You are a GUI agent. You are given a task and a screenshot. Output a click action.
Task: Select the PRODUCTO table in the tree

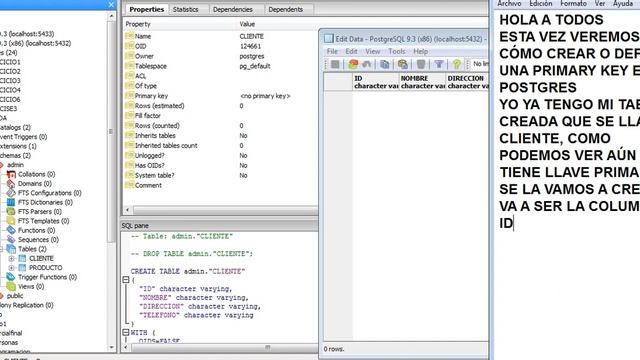[45, 268]
